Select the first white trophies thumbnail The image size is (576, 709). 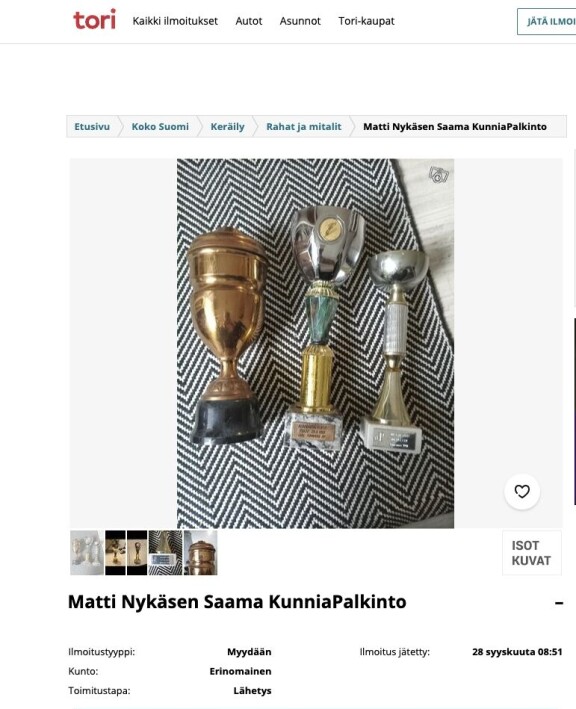(87, 553)
